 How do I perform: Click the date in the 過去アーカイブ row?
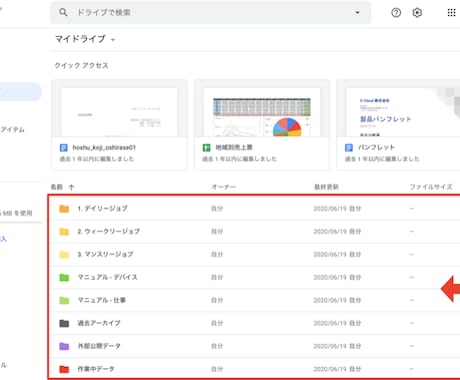[x=330, y=323]
